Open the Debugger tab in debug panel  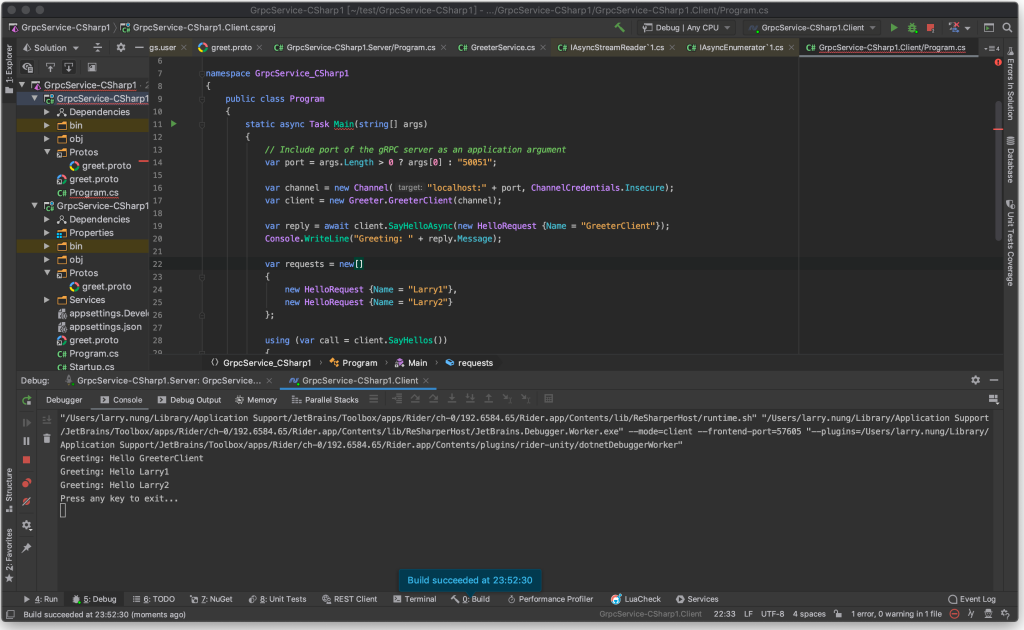click(64, 400)
